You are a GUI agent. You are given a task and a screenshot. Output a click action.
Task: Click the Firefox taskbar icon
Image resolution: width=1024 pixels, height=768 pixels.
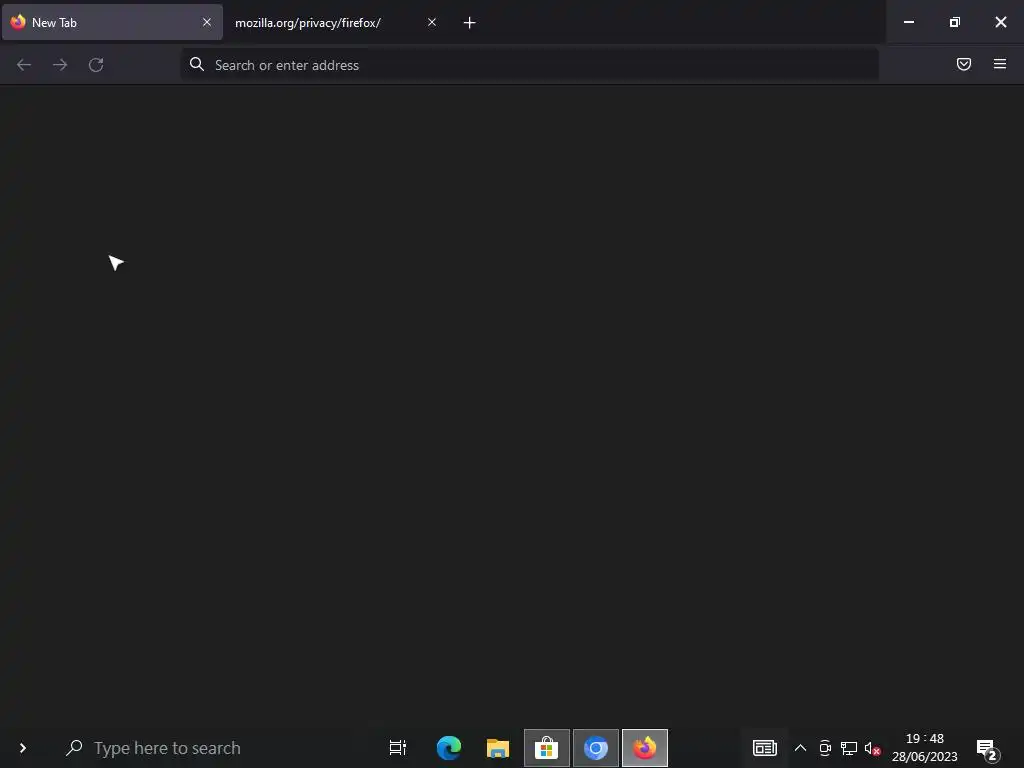[x=645, y=748]
